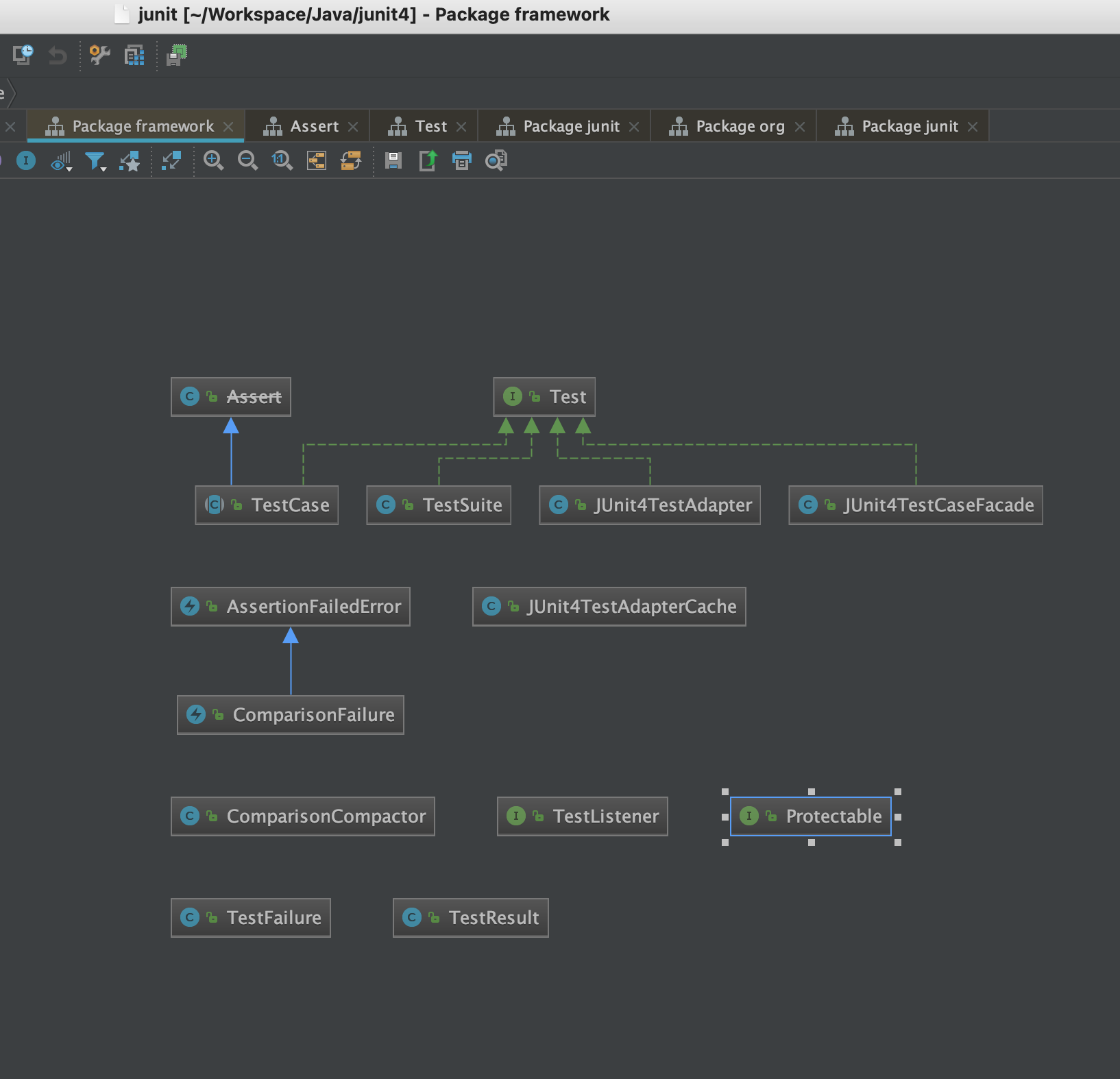Expand the eye icon's visibility dropdown
The width and height of the screenshot is (1120, 1079).
[x=68, y=169]
